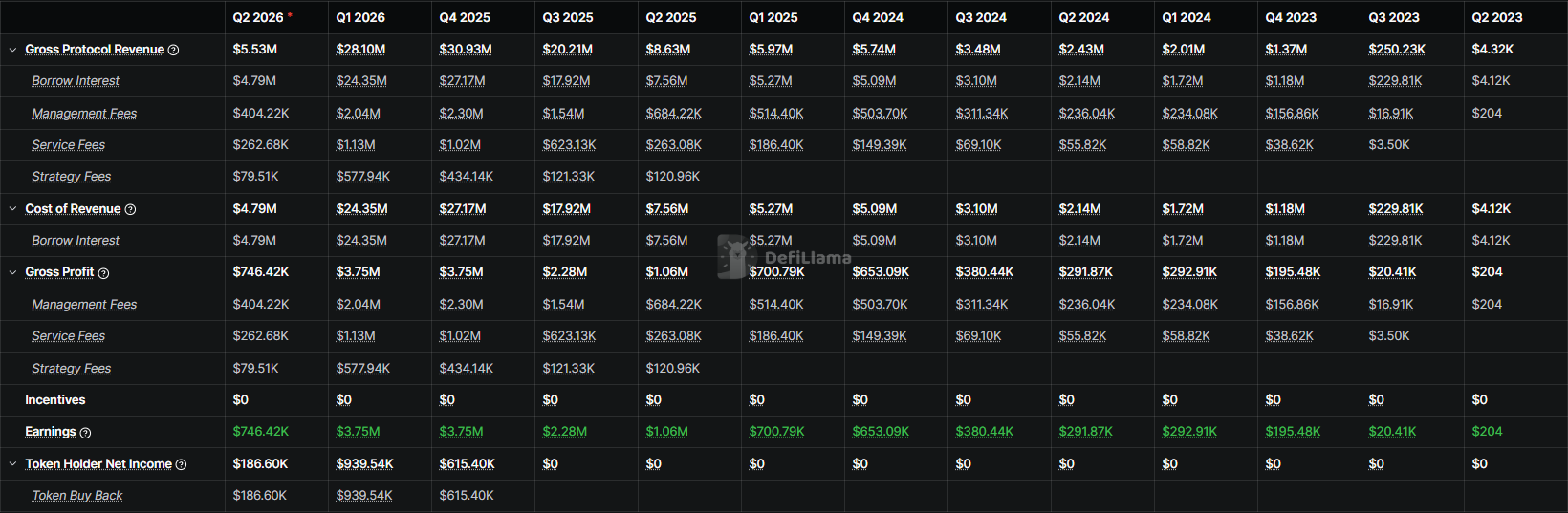Open Borrow Interest under Gross Protocol Revenue

point(76,81)
